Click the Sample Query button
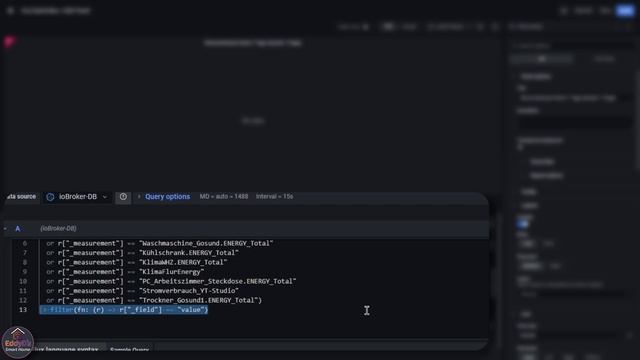The height and width of the screenshot is (360, 640). pyautogui.click(x=129, y=350)
